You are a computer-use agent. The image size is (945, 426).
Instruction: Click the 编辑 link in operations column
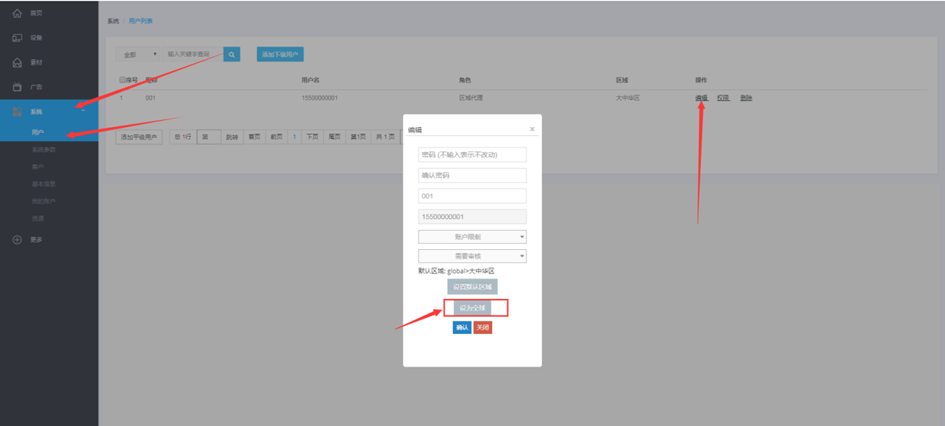tap(701, 98)
